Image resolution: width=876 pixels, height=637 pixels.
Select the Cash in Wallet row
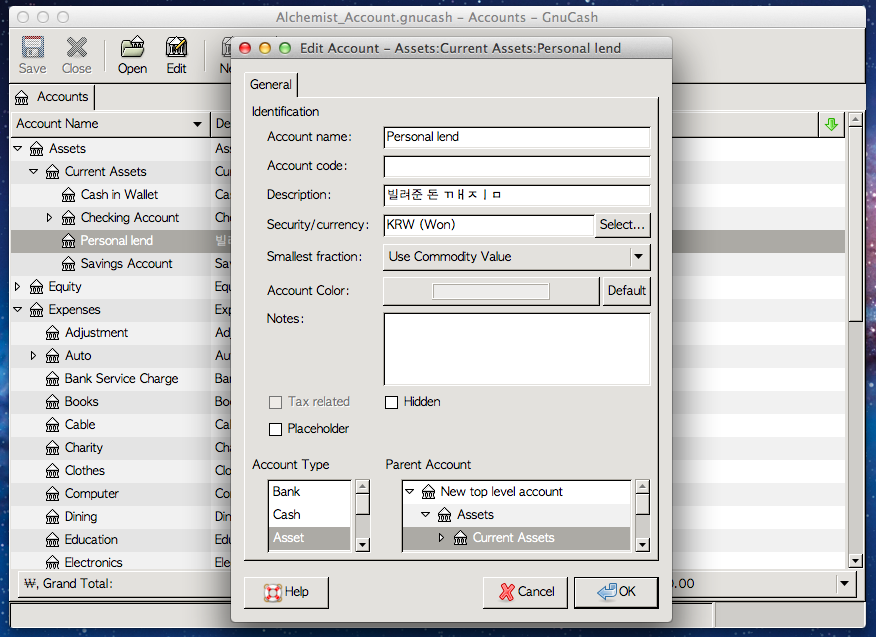(x=427, y=195)
